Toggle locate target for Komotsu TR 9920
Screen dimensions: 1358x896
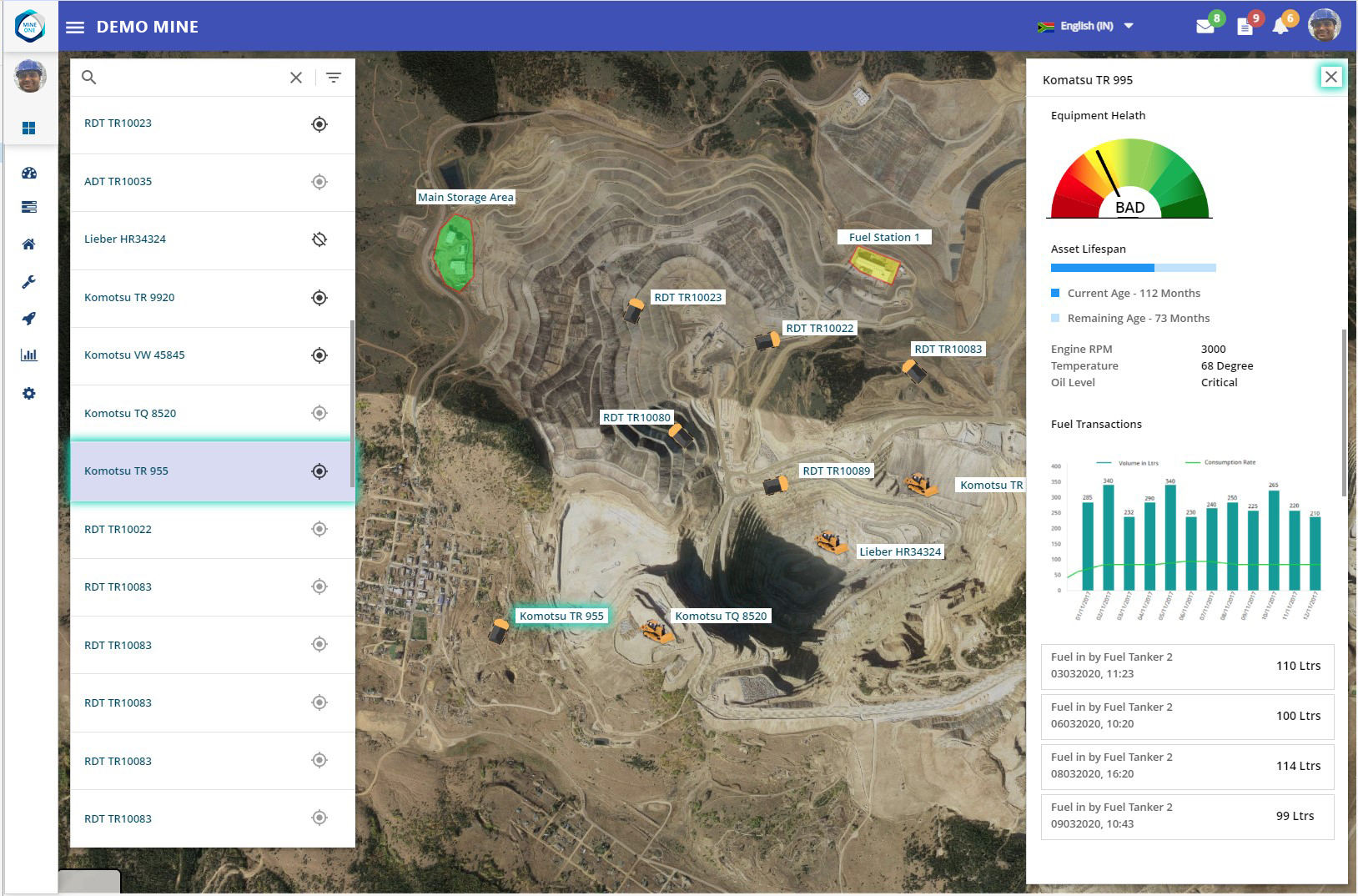click(319, 298)
